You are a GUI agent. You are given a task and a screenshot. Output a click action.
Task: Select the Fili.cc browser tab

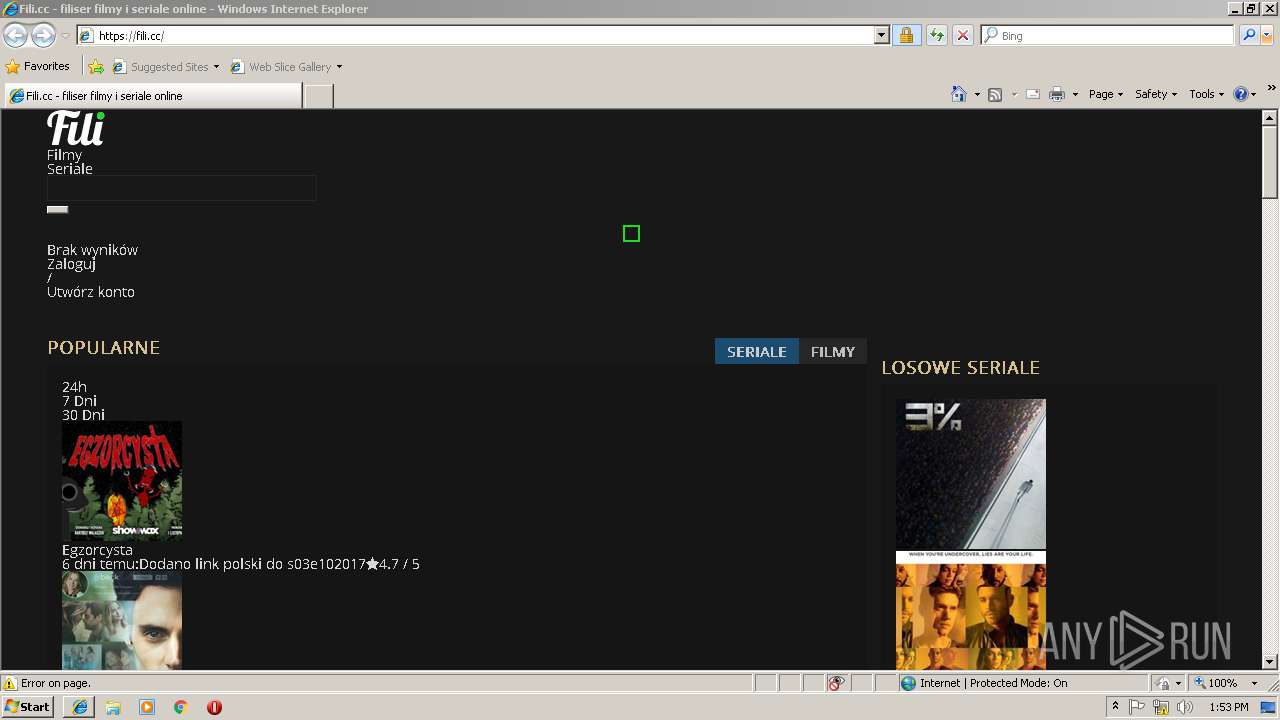point(153,96)
